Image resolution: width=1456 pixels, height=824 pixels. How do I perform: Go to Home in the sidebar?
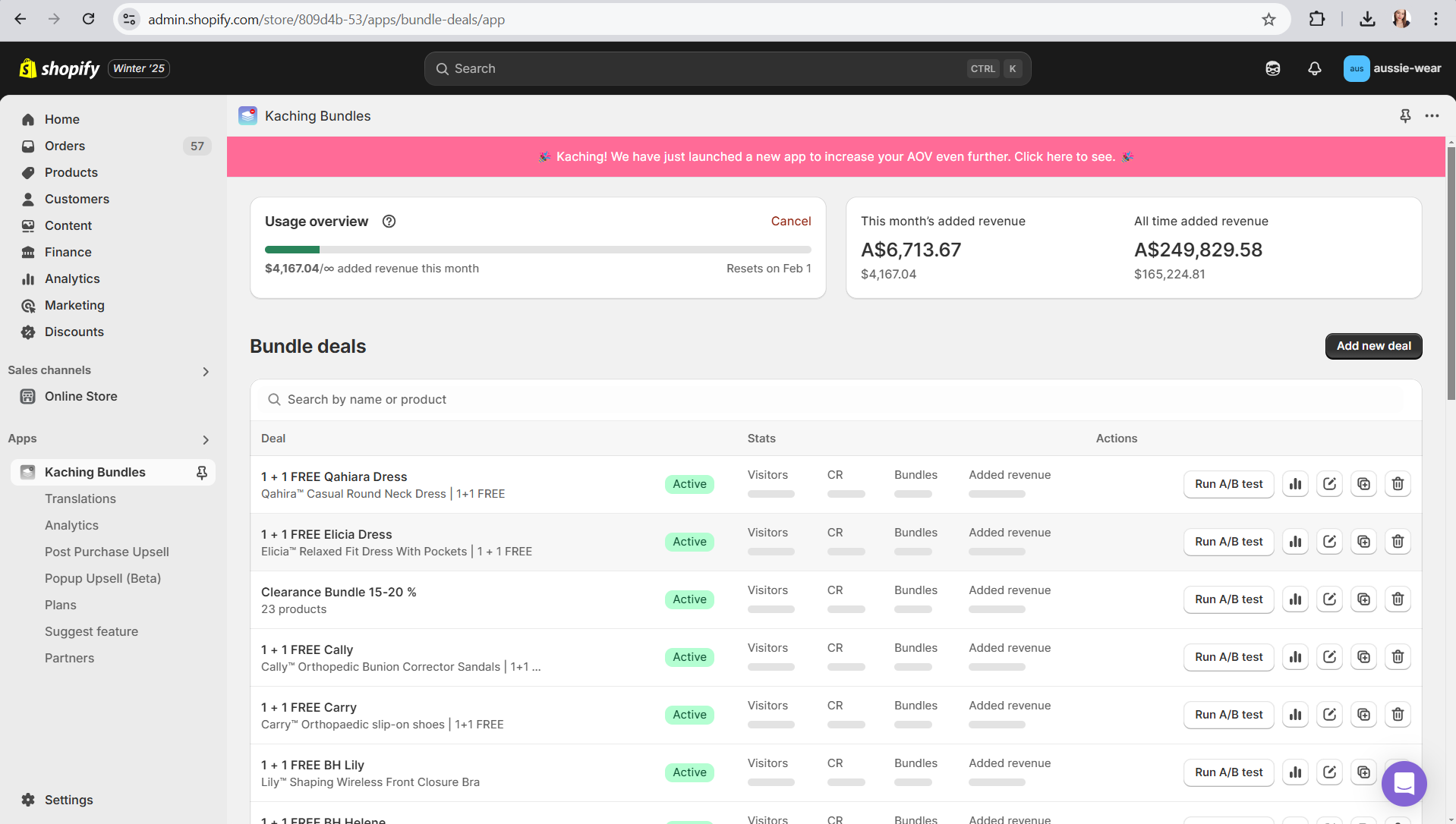[113, 120]
